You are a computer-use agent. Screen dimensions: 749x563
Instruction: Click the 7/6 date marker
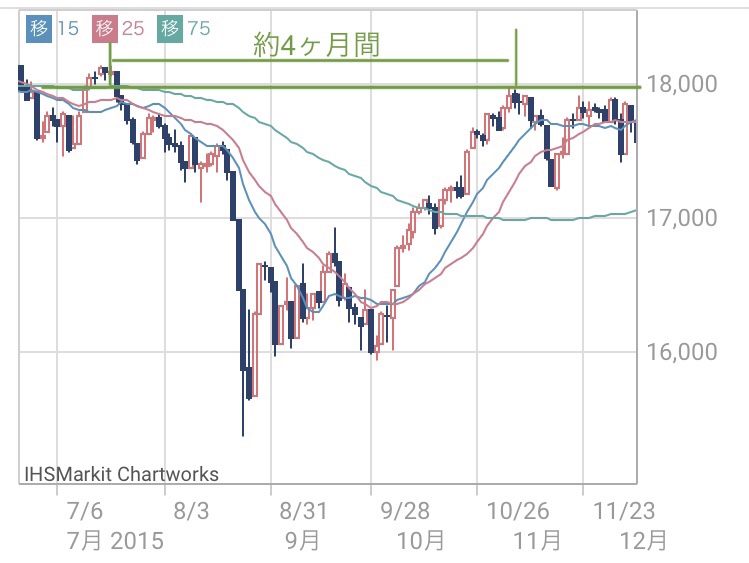(85, 511)
